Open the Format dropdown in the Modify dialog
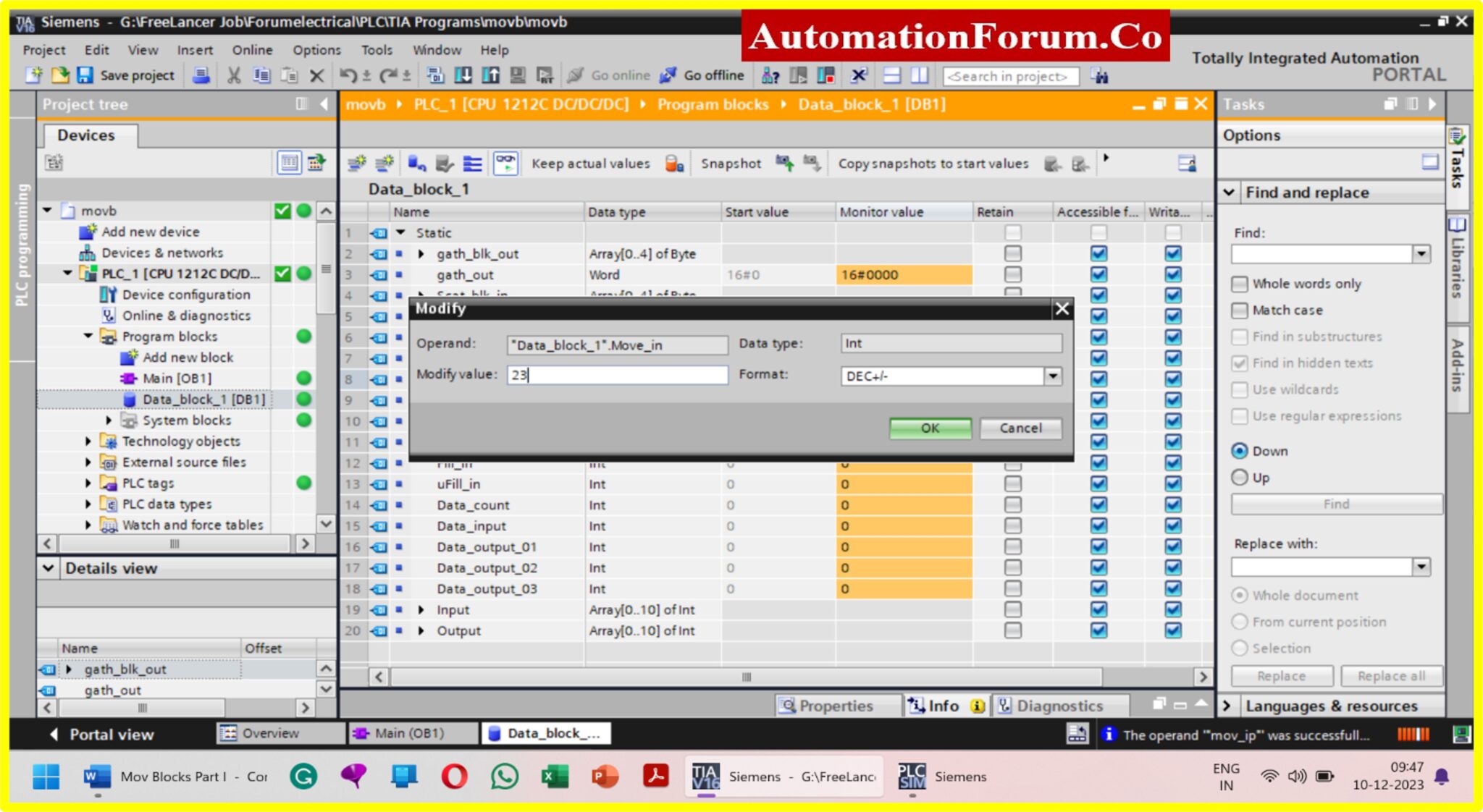 click(x=1053, y=375)
